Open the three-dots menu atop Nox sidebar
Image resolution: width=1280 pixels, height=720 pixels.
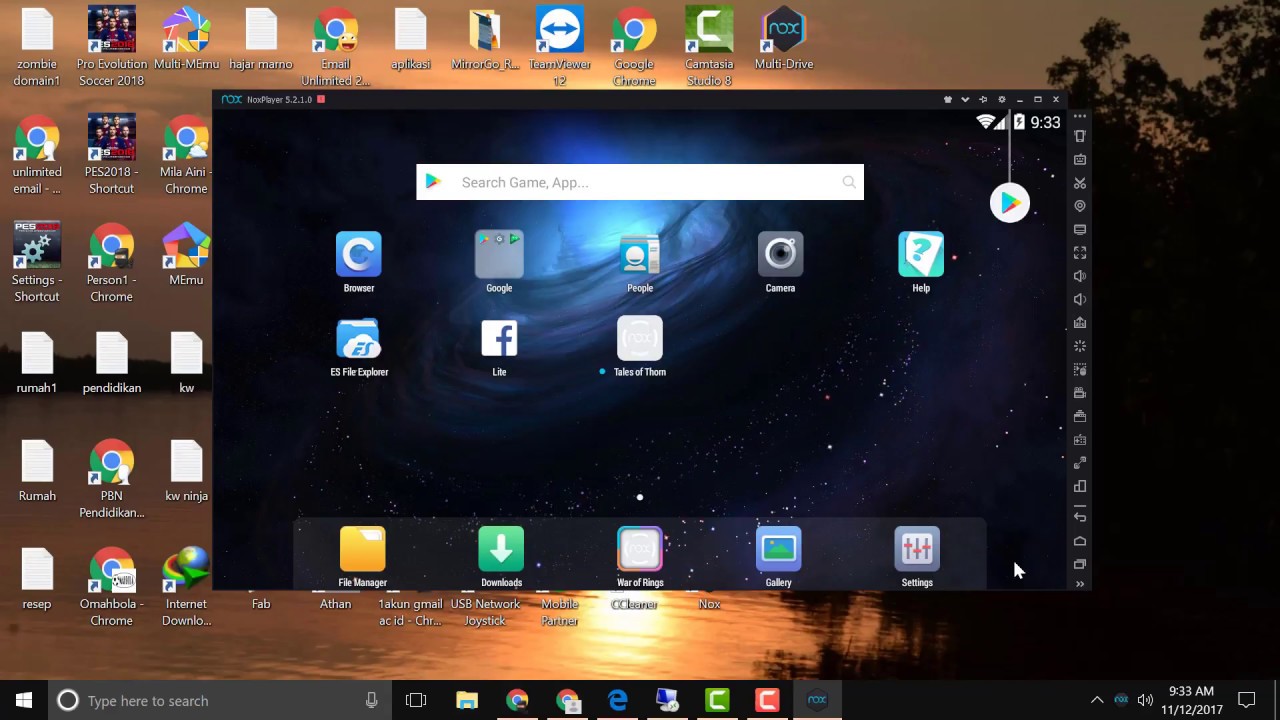(x=1080, y=117)
